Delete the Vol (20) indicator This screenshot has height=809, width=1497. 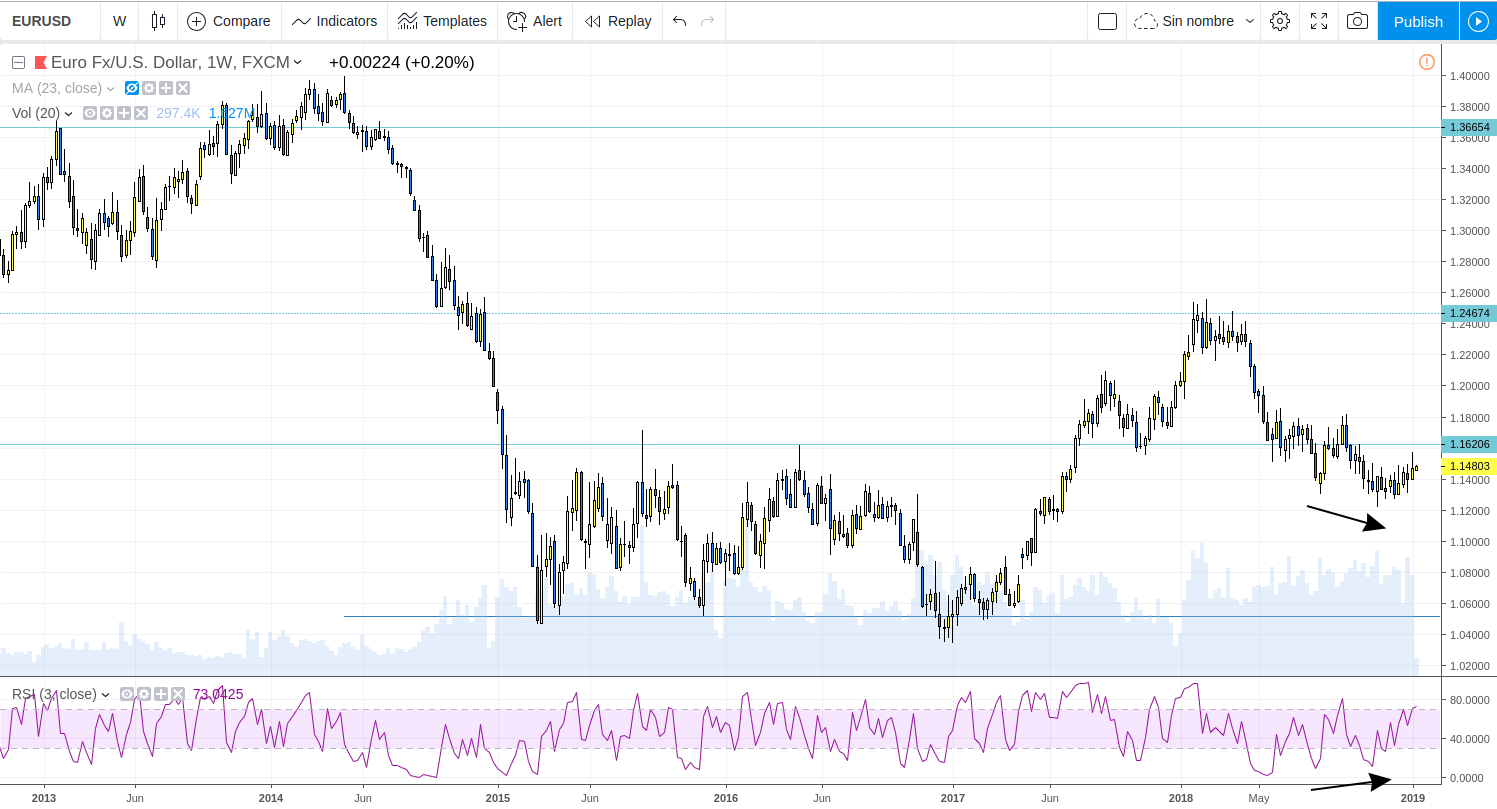point(138,113)
